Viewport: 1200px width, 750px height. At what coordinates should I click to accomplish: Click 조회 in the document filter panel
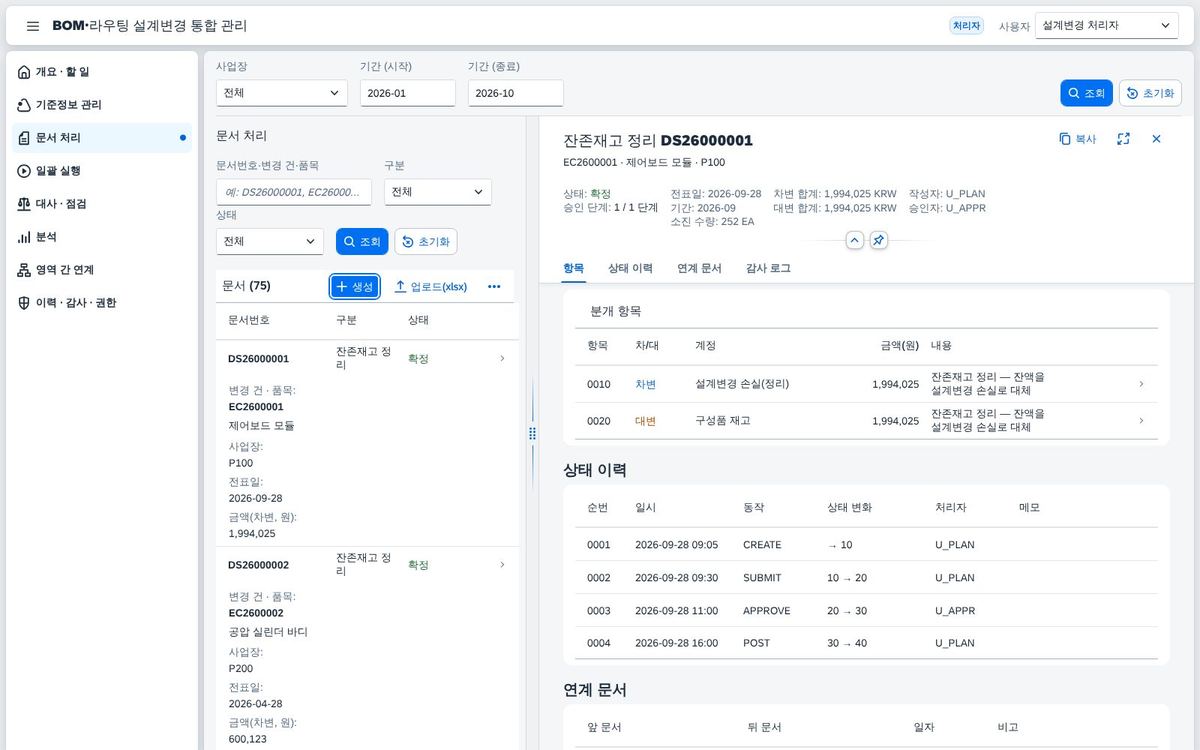[361, 241]
